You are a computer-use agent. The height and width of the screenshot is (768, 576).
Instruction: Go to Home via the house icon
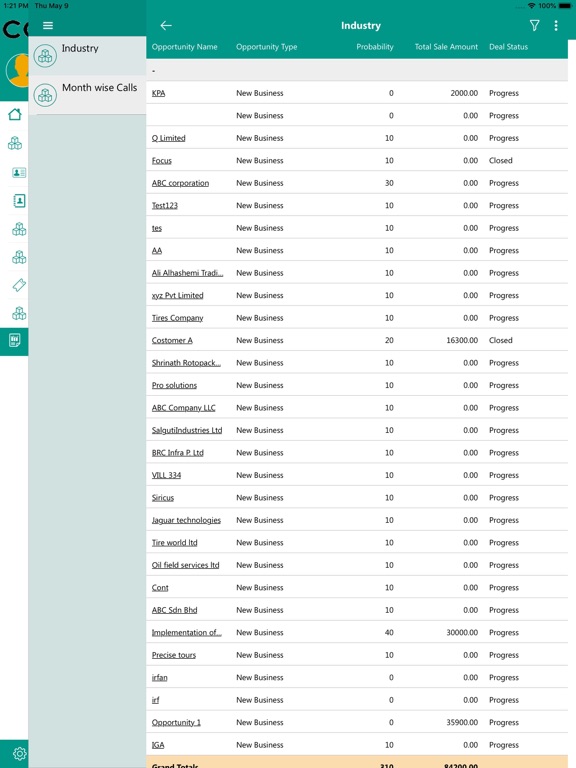15,114
